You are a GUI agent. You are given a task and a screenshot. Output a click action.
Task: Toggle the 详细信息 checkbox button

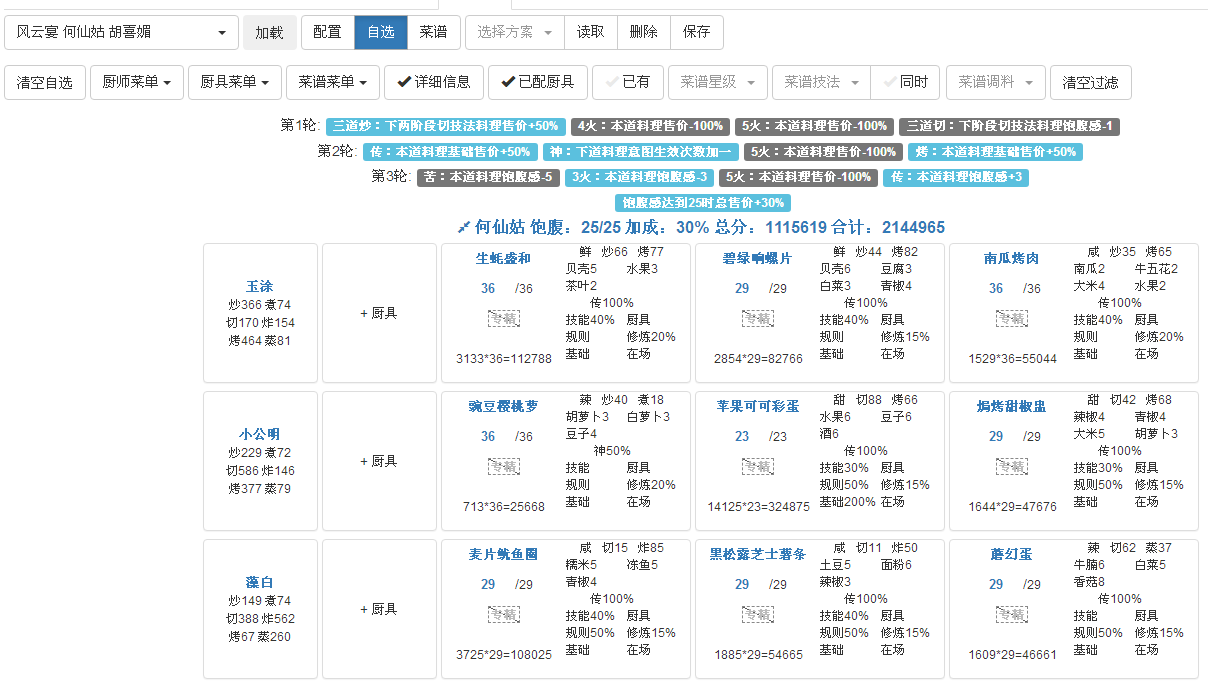(434, 82)
